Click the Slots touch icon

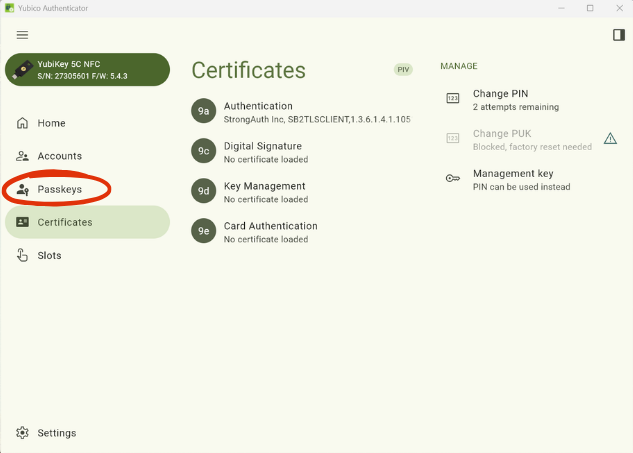(22, 255)
